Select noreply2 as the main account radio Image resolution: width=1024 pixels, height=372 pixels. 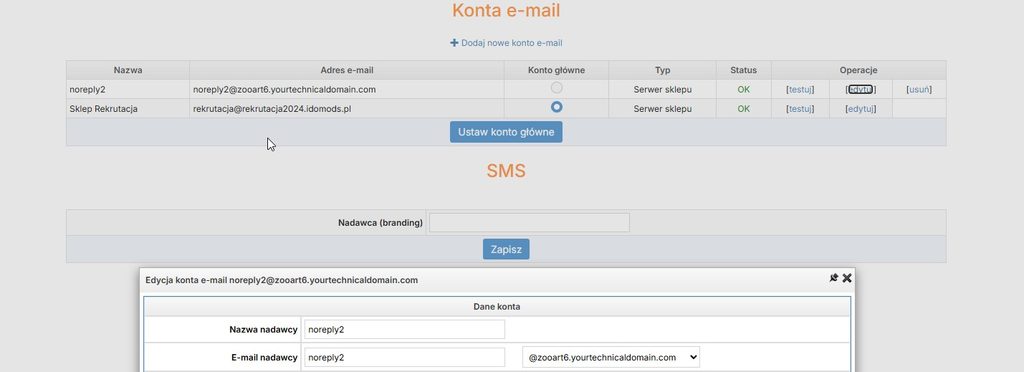(x=556, y=87)
